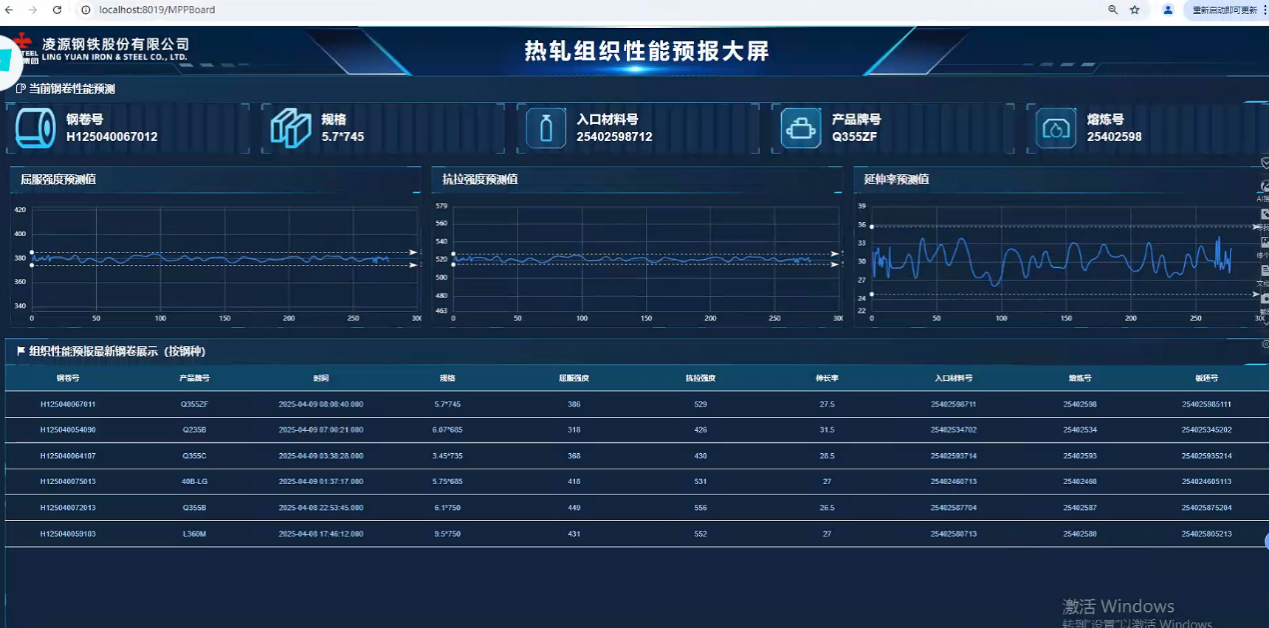The width and height of the screenshot is (1269, 628).
Task: Toggle the 延伸率预测值 chart panel header
Action: [898, 180]
